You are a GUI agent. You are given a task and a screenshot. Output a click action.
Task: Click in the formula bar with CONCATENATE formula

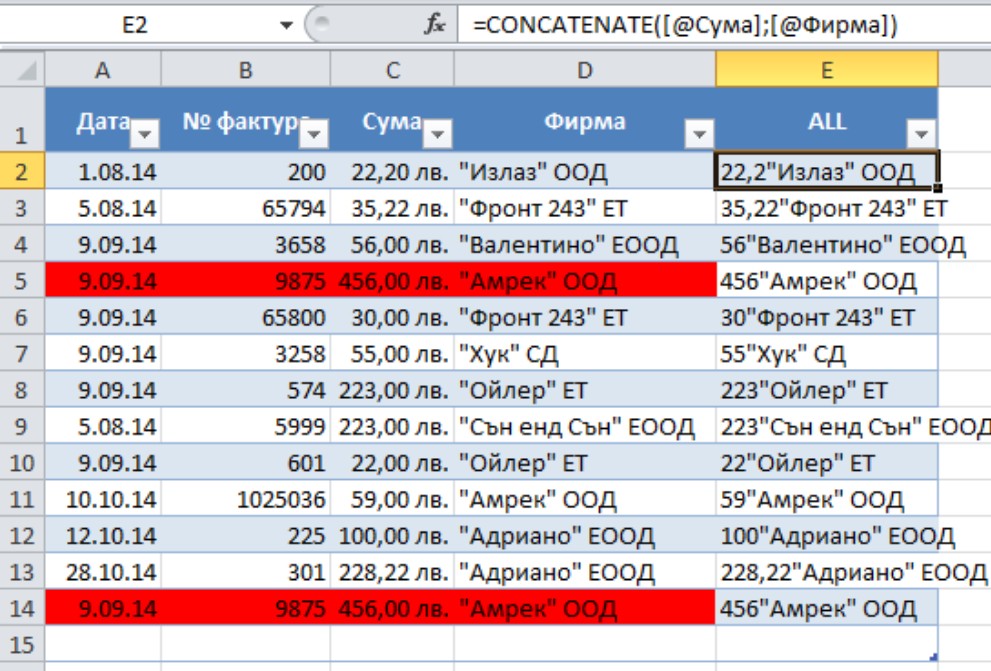(x=724, y=25)
